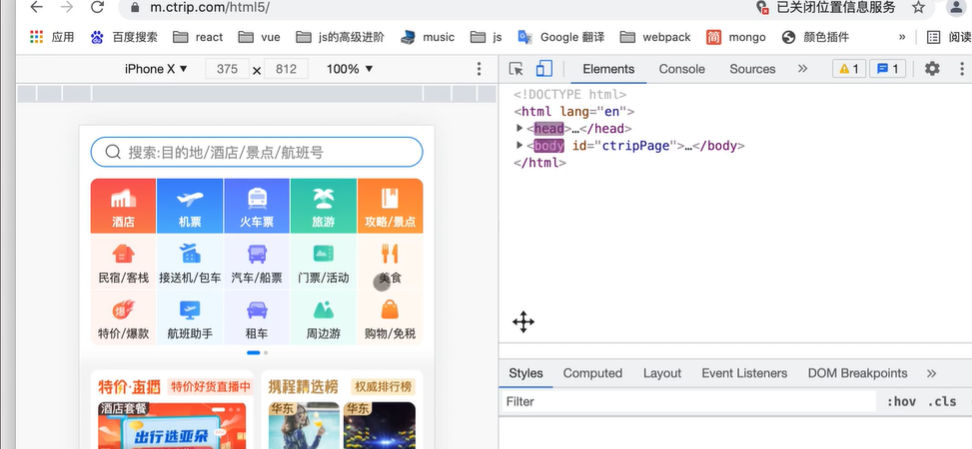The width and height of the screenshot is (972, 449).
Task: Show more DevTools tabs chevron
Action: [803, 69]
